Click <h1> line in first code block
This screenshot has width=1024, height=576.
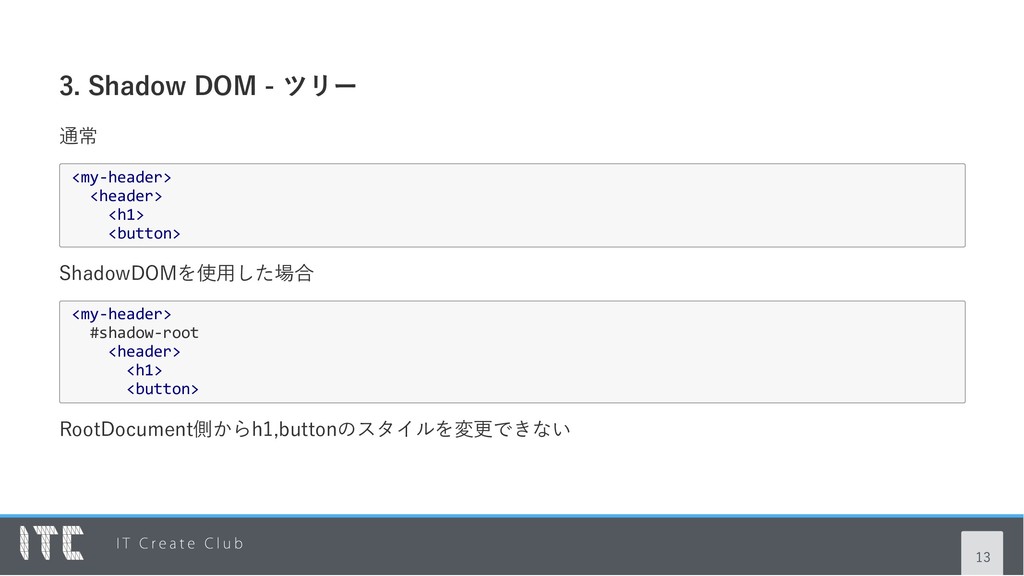pyautogui.click(x=126, y=214)
